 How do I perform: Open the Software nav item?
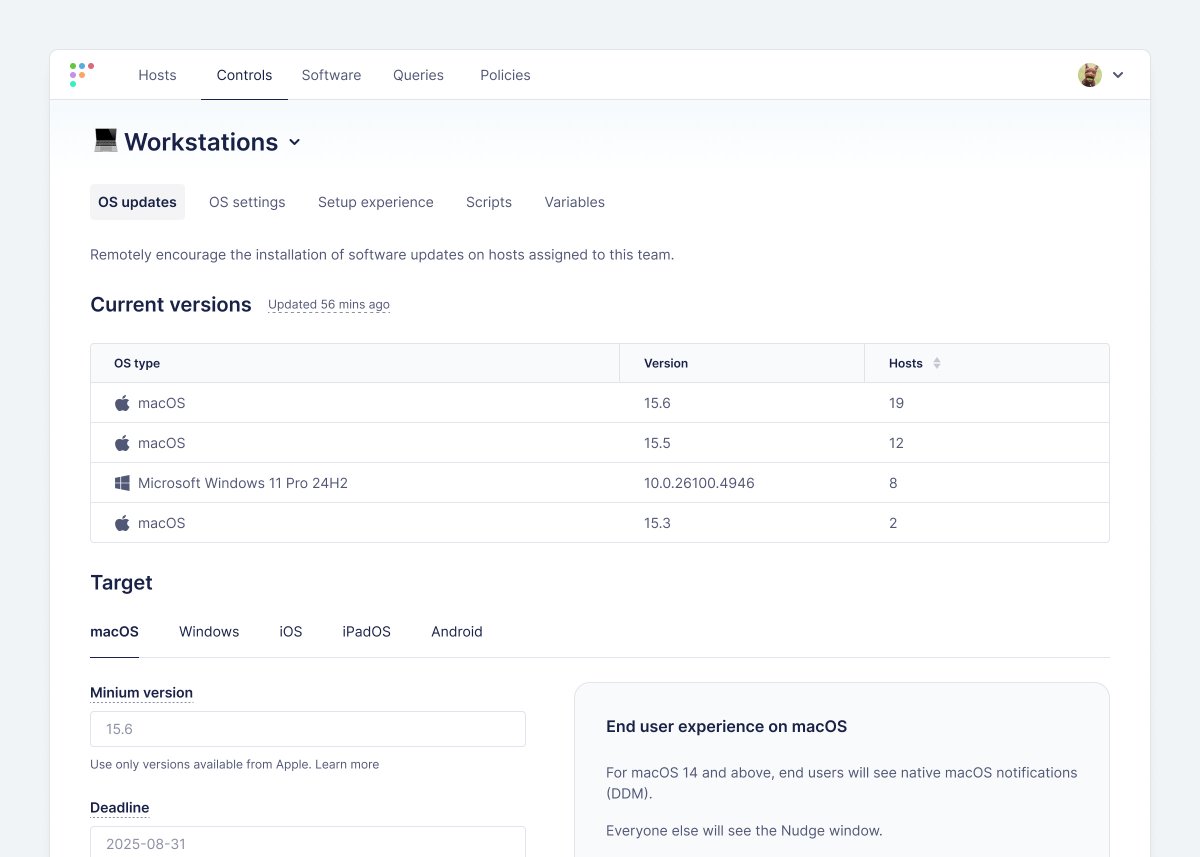(x=331, y=75)
